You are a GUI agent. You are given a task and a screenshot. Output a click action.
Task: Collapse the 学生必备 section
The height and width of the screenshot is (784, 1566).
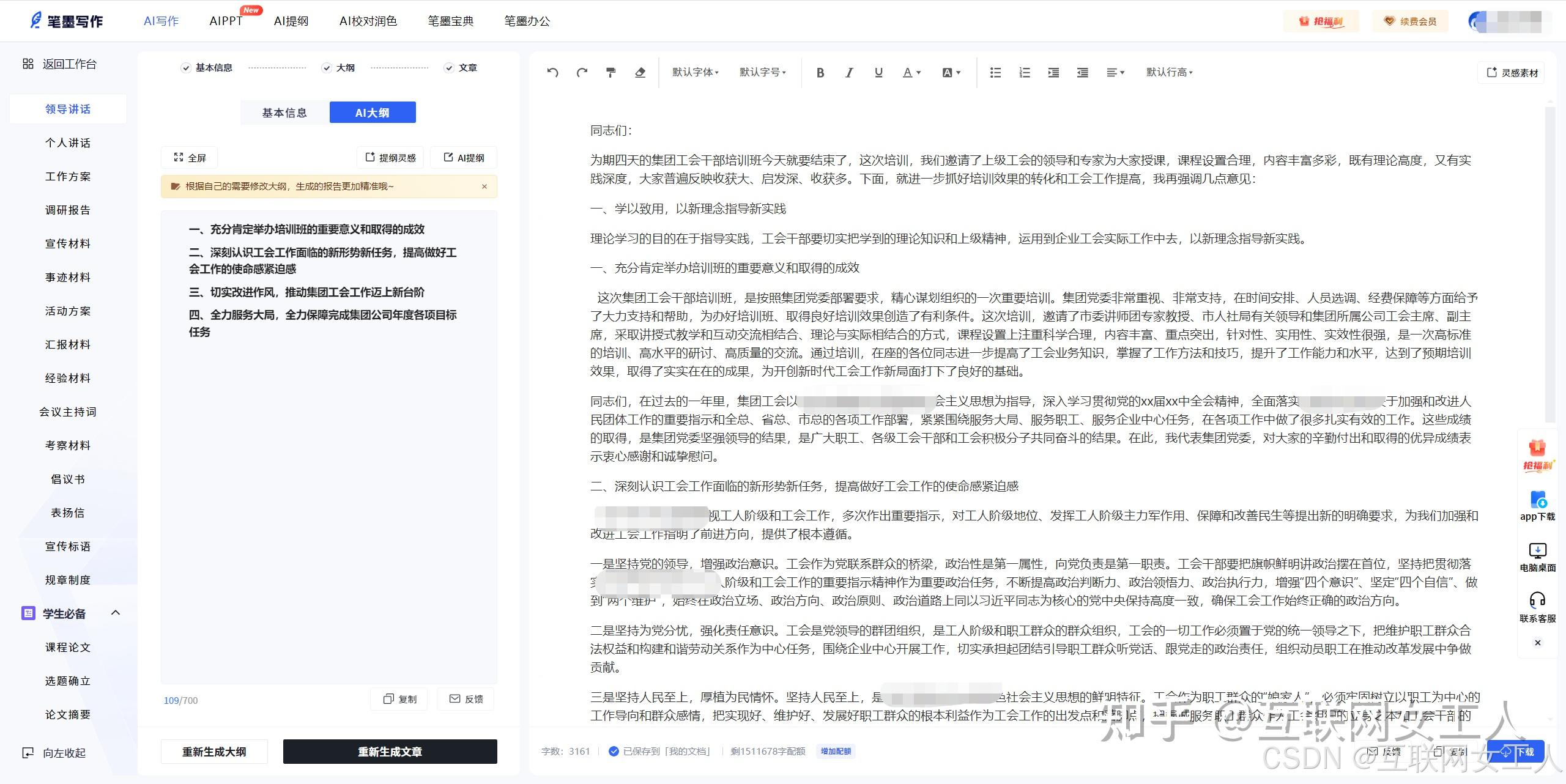115,613
